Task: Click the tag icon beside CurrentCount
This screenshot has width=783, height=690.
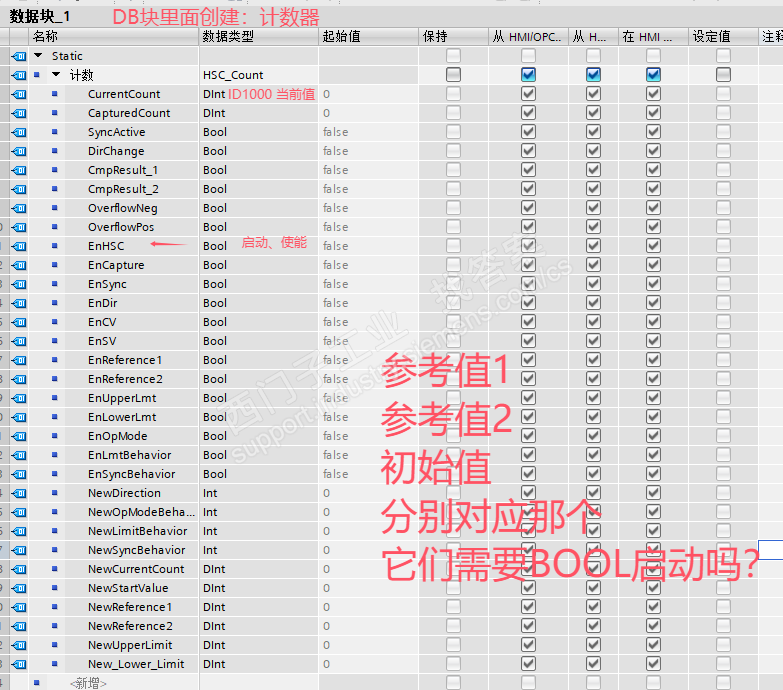Action: pos(19,94)
